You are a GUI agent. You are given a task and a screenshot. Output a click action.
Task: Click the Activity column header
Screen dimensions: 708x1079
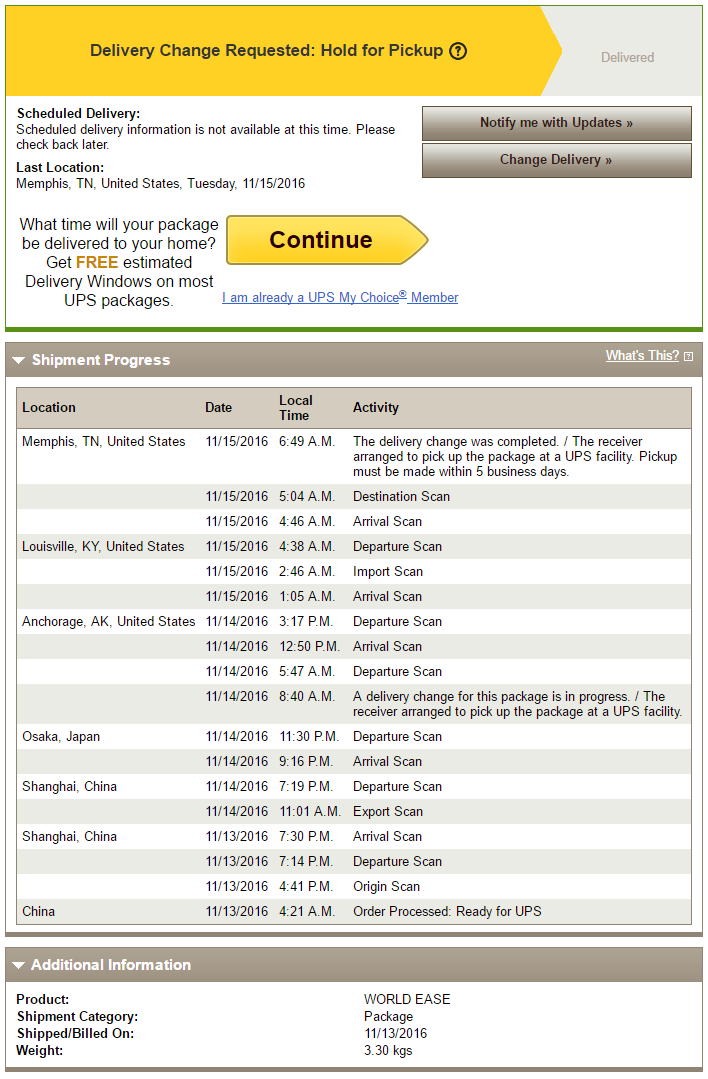point(376,407)
